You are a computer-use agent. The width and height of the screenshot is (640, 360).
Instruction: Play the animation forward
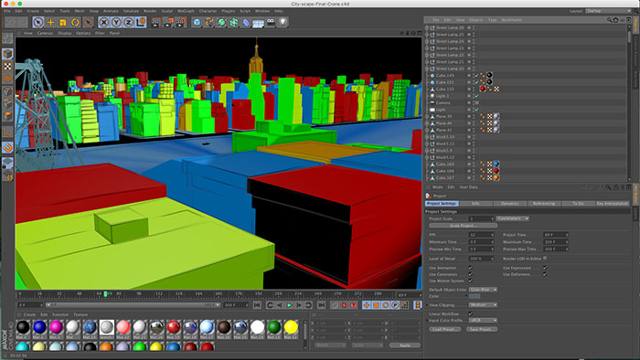[289, 305]
